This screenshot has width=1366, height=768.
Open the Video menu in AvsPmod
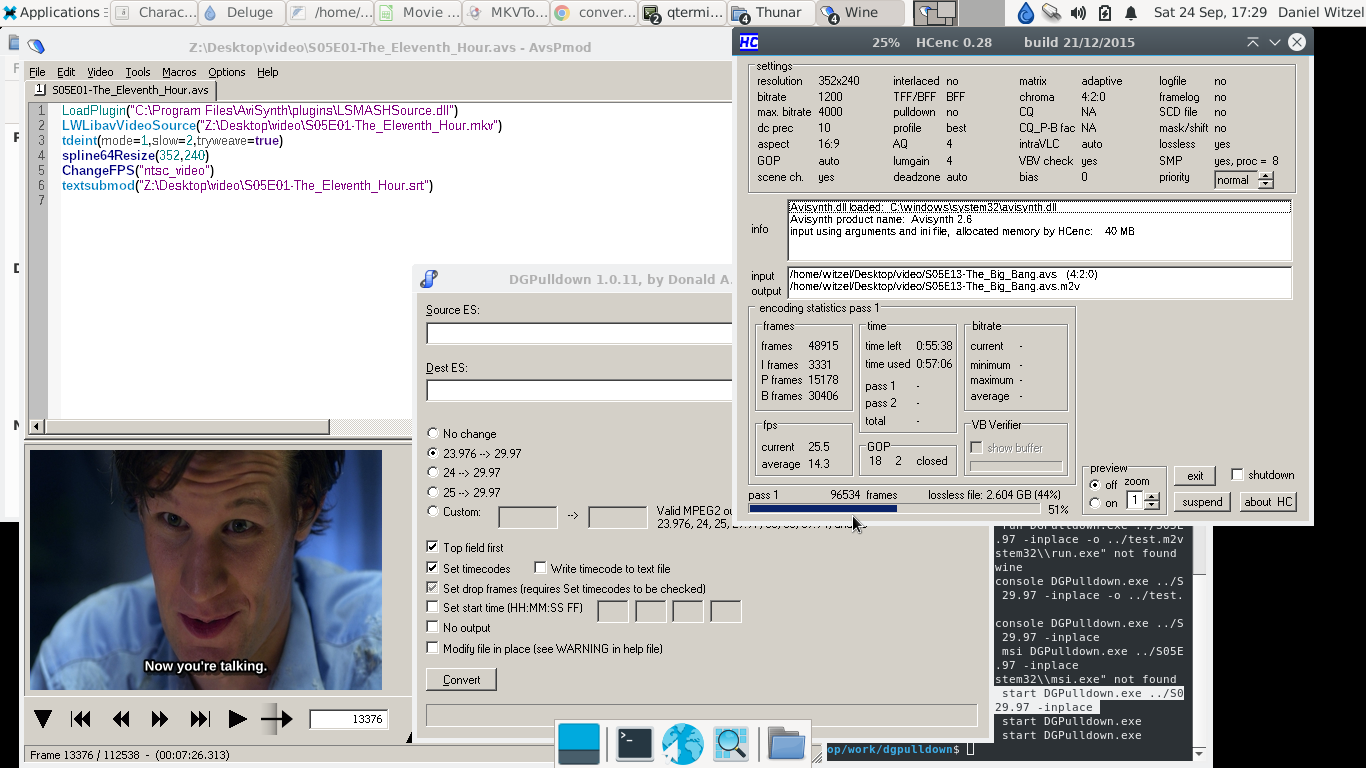coord(100,72)
